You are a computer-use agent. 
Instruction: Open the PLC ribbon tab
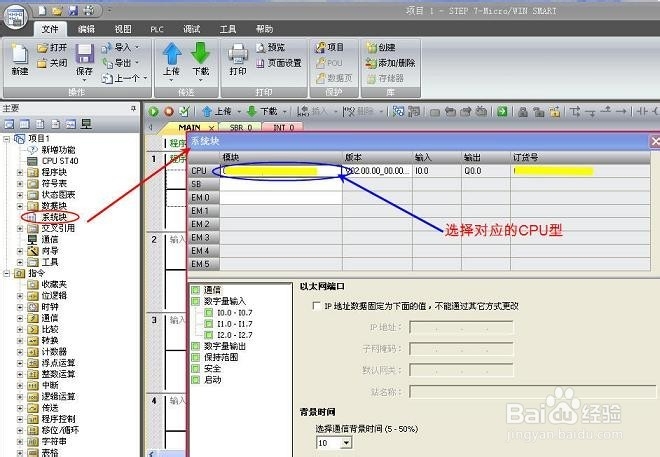coord(157,29)
